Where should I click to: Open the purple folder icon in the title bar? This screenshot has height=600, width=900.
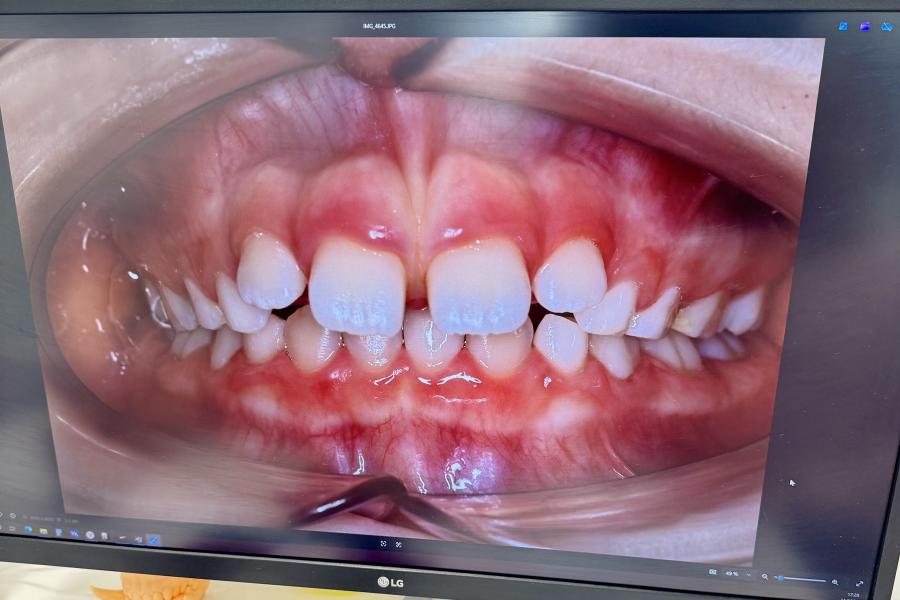[x=865, y=26]
